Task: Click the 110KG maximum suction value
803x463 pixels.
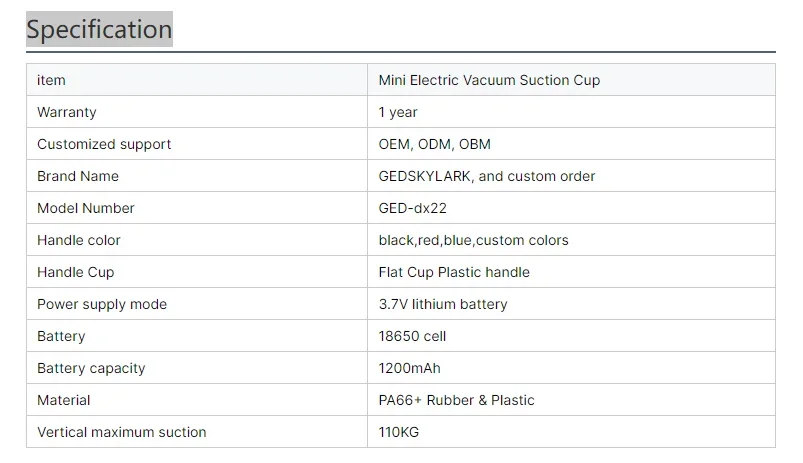Action: click(398, 432)
